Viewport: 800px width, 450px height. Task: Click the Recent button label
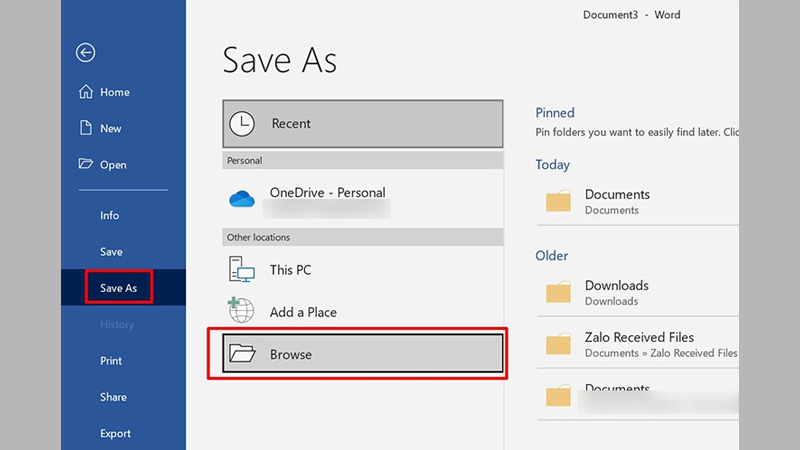click(x=291, y=124)
